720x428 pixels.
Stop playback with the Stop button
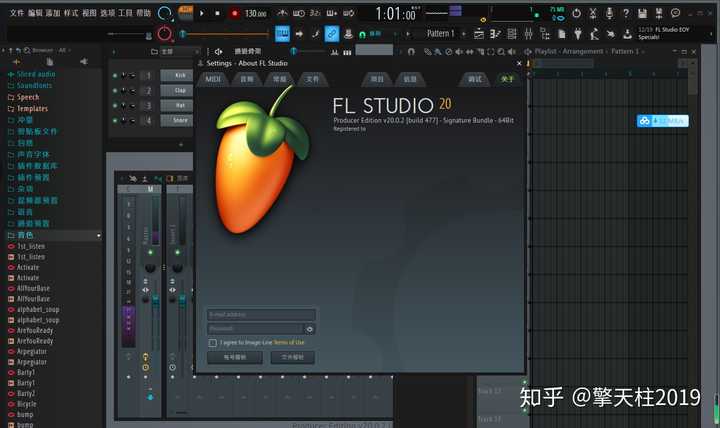pos(217,13)
